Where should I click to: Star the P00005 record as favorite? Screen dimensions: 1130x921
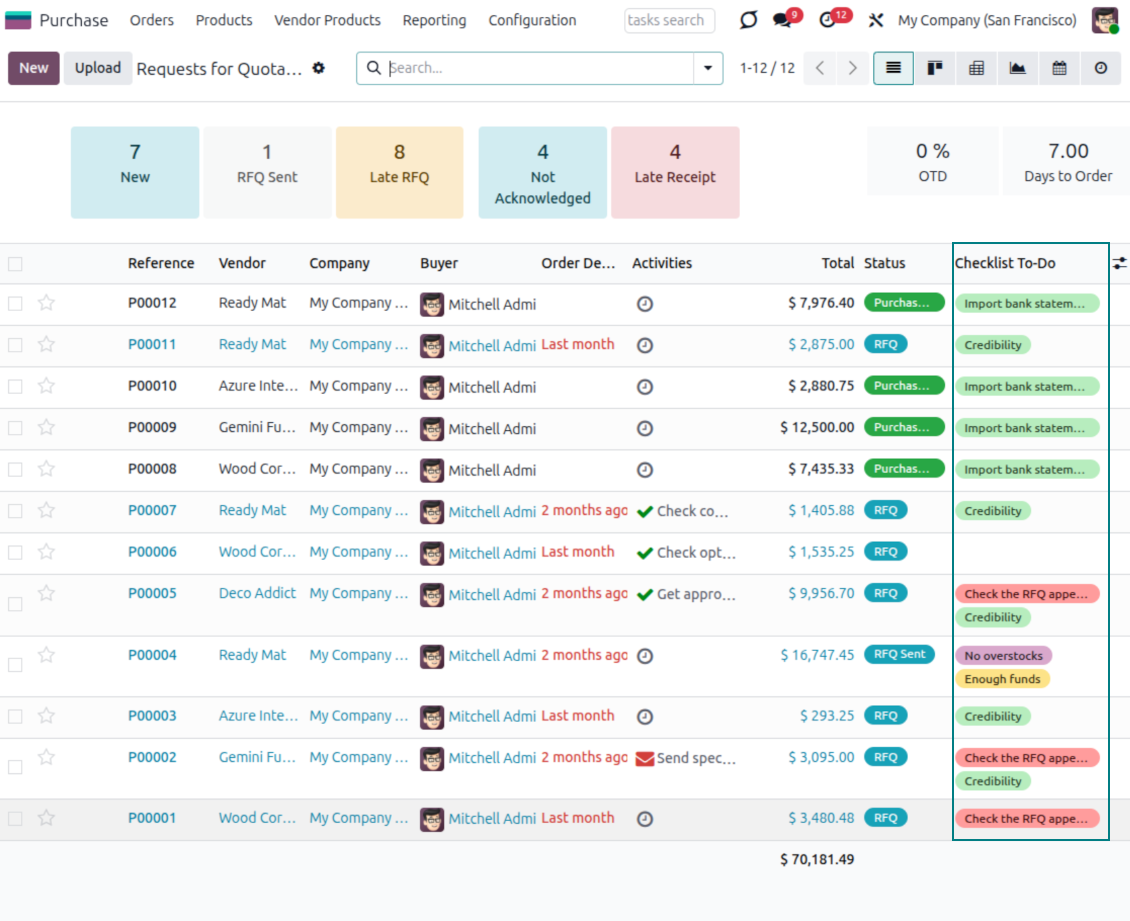point(46,593)
